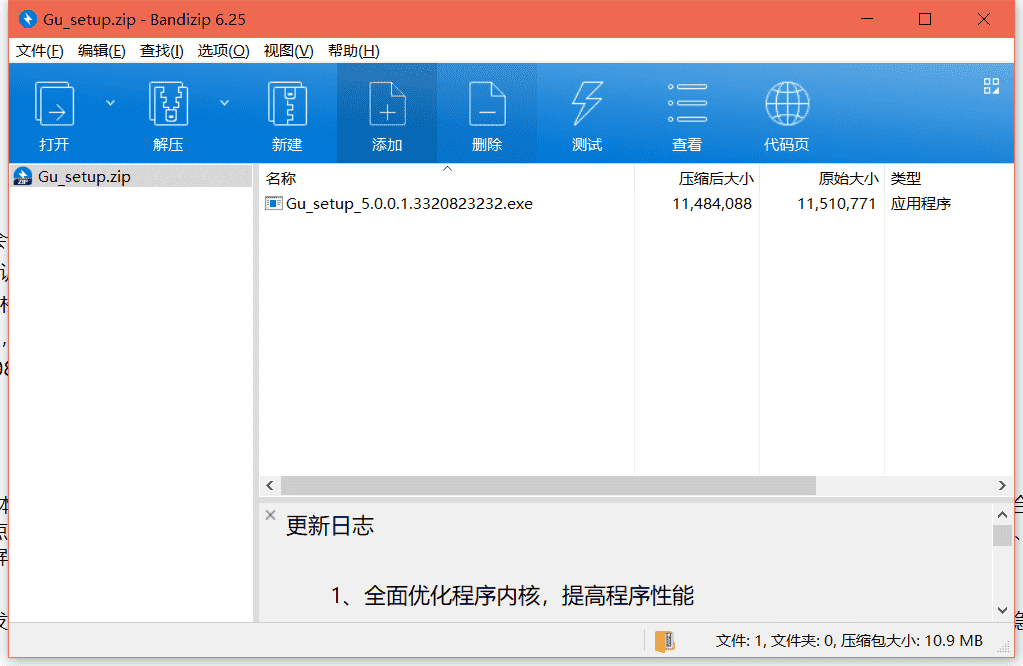Click the comment panel vertical scrollbar thumb
The height and width of the screenshot is (666, 1023).
pos(1002,536)
